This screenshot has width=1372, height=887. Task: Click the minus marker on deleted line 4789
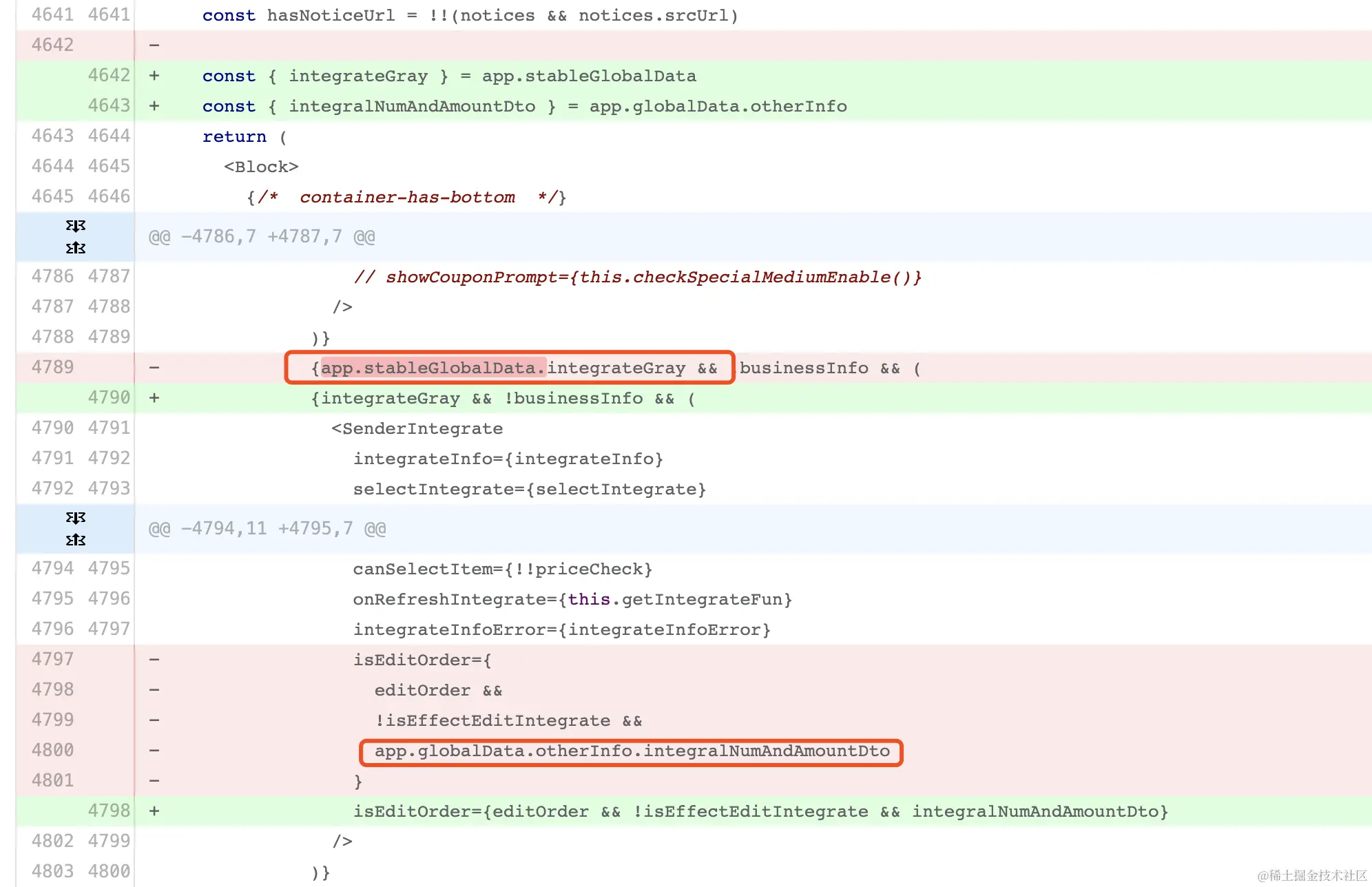click(x=154, y=368)
